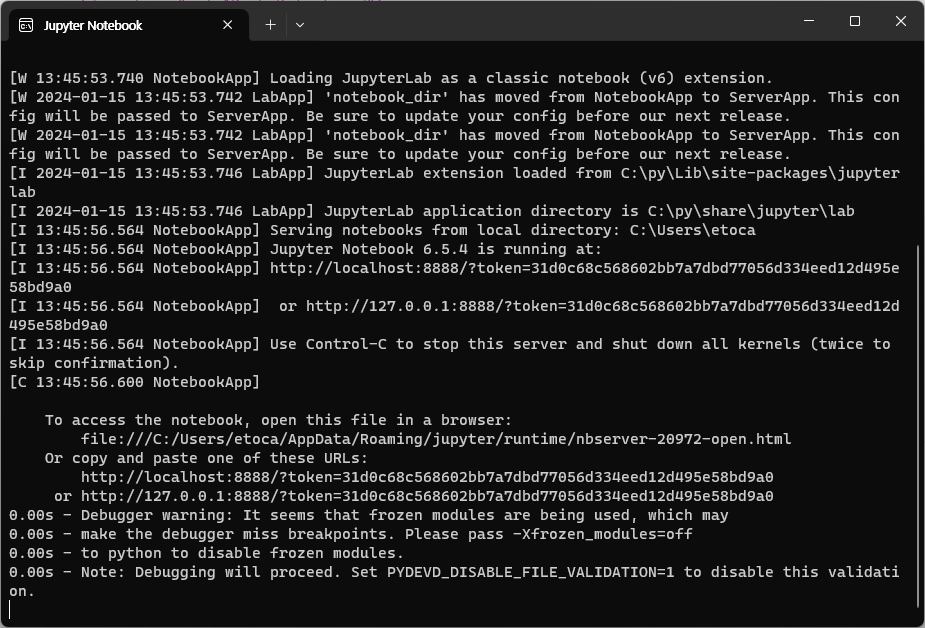The image size is (925, 628).
Task: Select the Jupyter Notebook tab title
Action: (93, 25)
